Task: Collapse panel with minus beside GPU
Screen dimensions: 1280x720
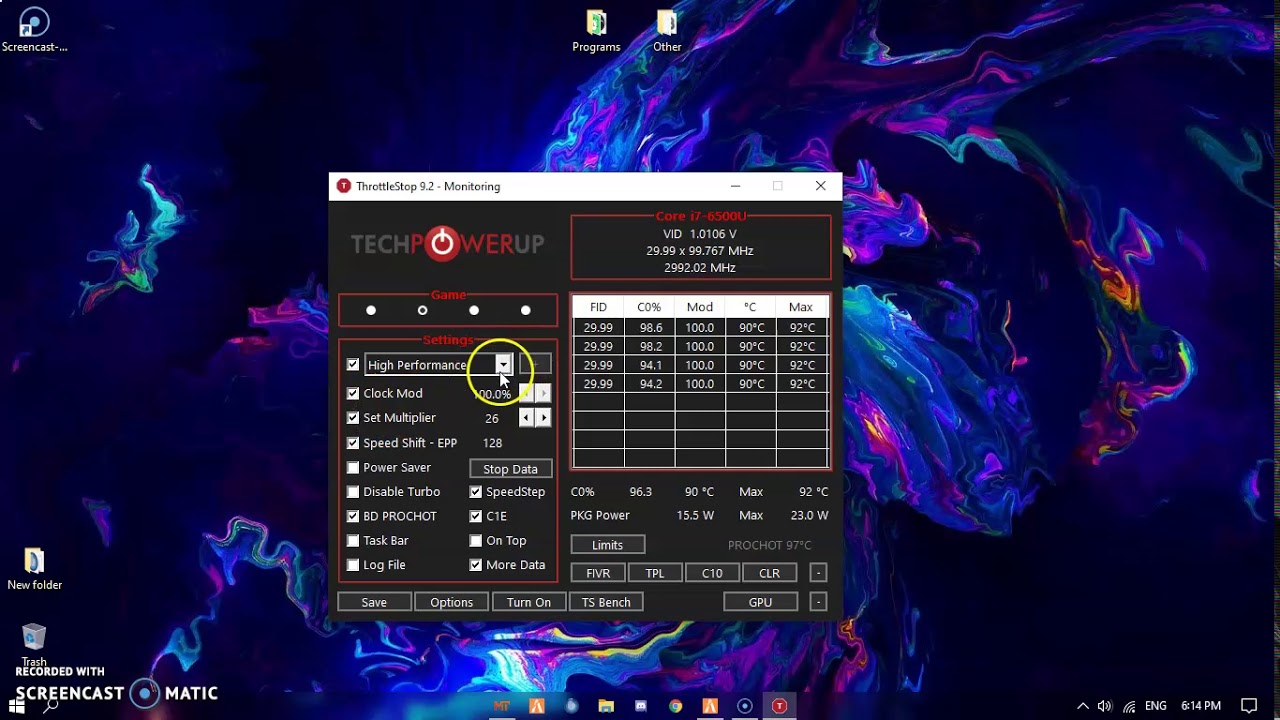Action: [x=818, y=602]
